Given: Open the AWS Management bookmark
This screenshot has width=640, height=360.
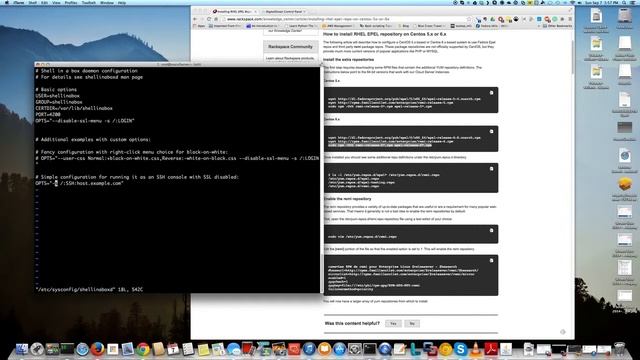Looking at the screenshot, I should 337,26.
